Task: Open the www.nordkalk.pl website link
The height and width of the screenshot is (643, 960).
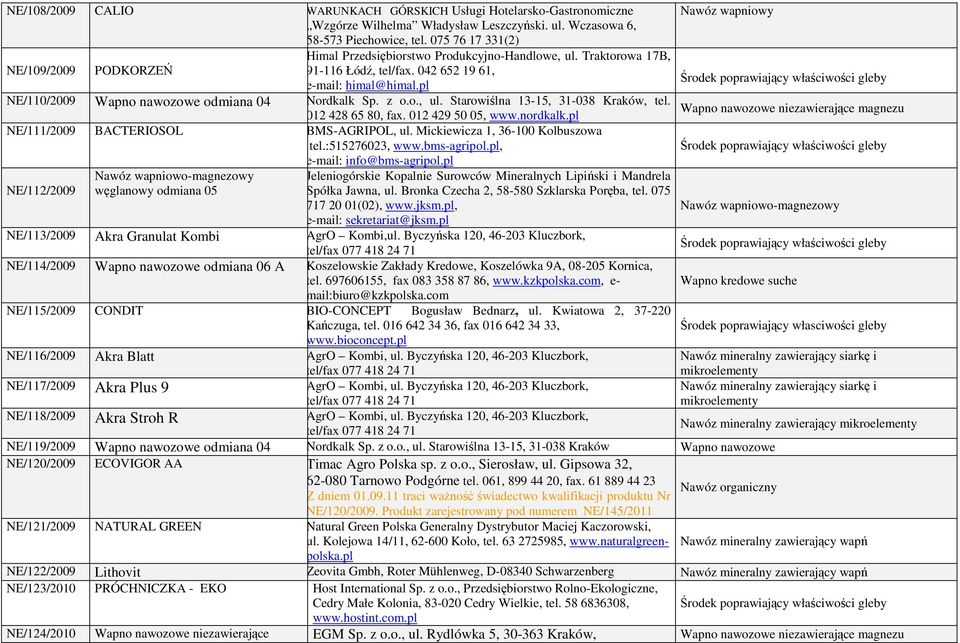Action: pos(534,116)
